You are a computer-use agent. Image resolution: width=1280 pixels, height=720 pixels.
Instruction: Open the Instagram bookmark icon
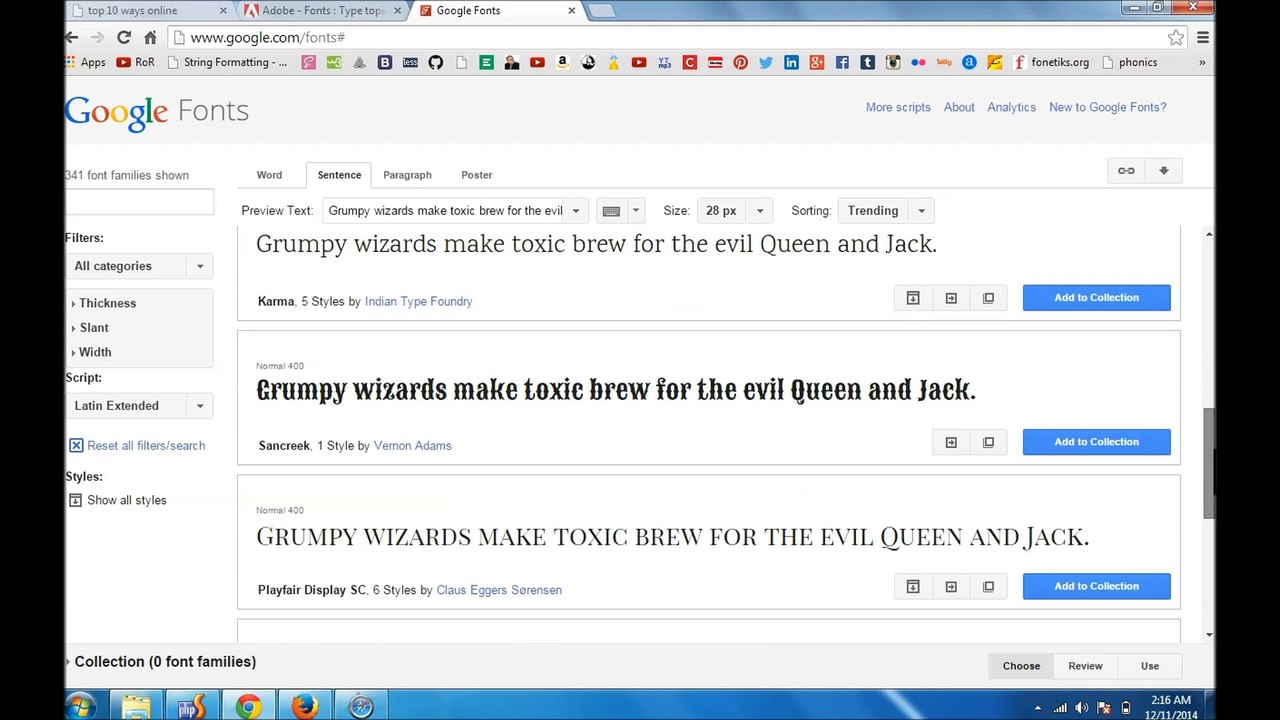click(893, 62)
